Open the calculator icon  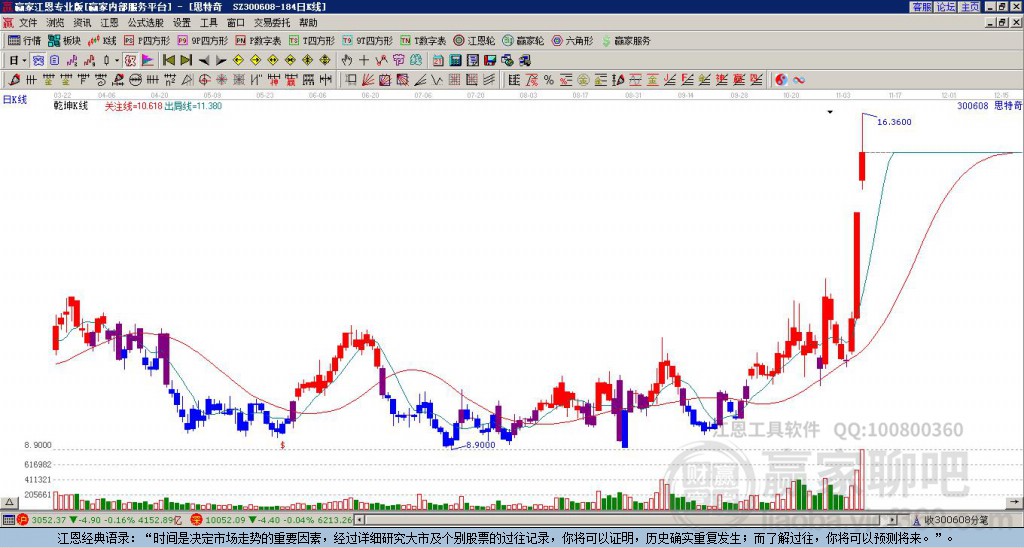point(455,61)
